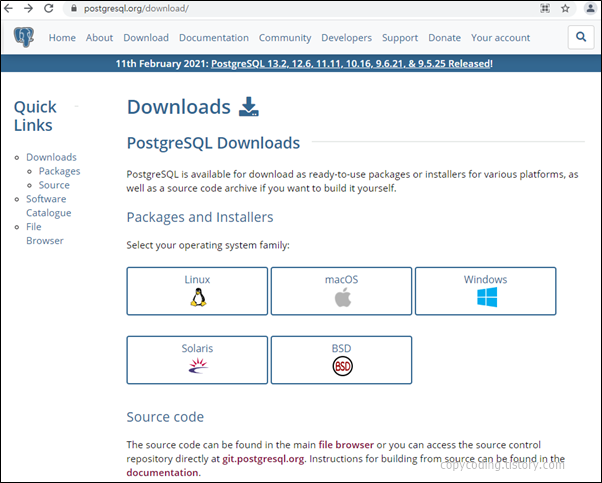Click the browser forward arrow
Screen dimensions: 602x483
click(x=28, y=8)
